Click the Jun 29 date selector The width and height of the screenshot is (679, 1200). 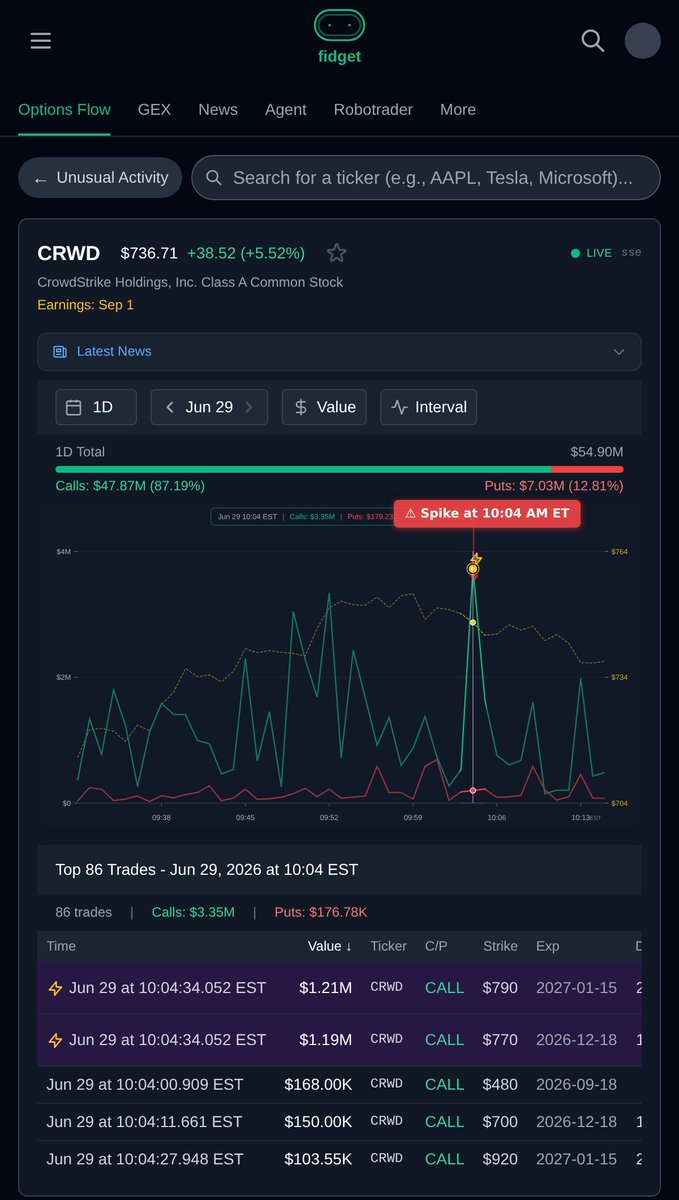pyautogui.click(x=209, y=407)
